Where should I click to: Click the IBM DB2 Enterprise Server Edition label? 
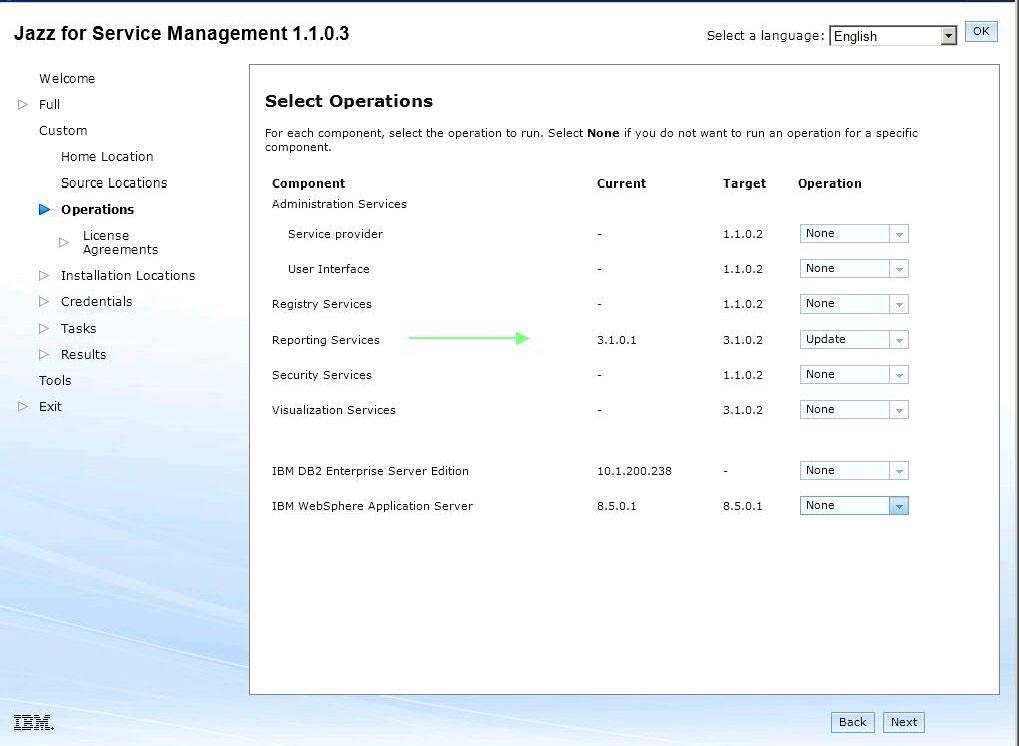click(x=370, y=471)
